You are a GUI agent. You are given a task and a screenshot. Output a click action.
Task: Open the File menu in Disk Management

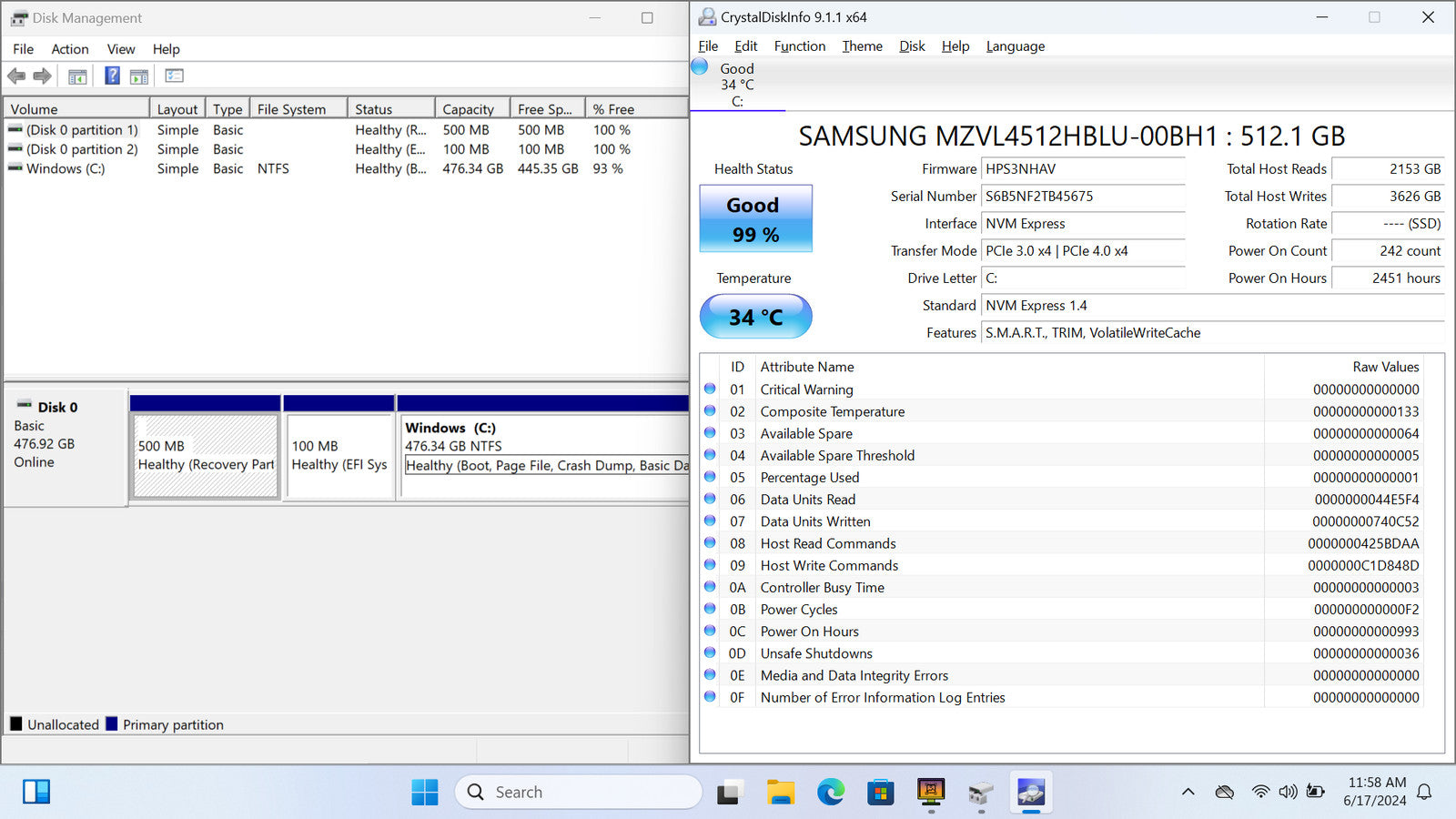tap(24, 49)
